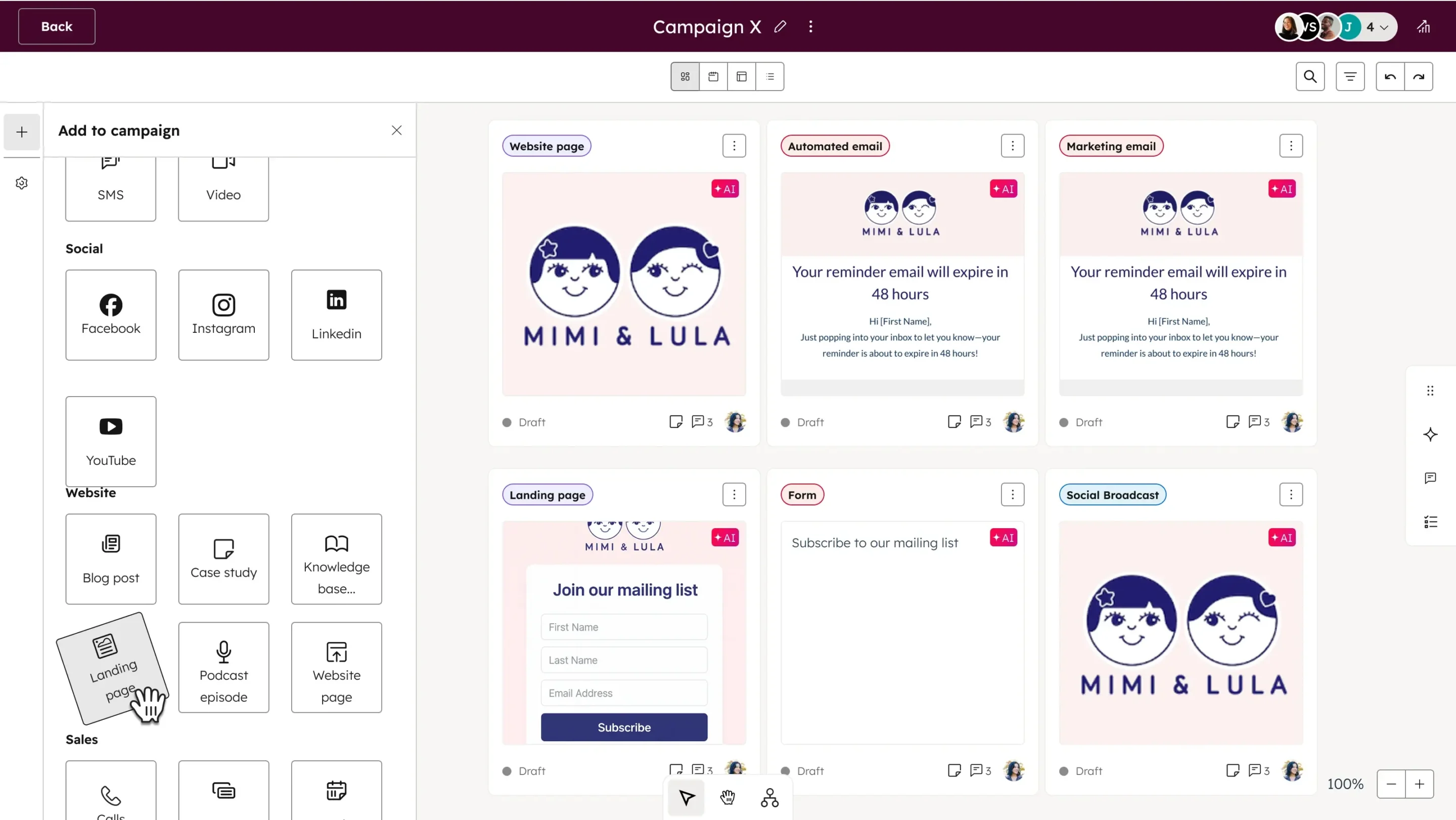Click the Back button

[x=56, y=27]
